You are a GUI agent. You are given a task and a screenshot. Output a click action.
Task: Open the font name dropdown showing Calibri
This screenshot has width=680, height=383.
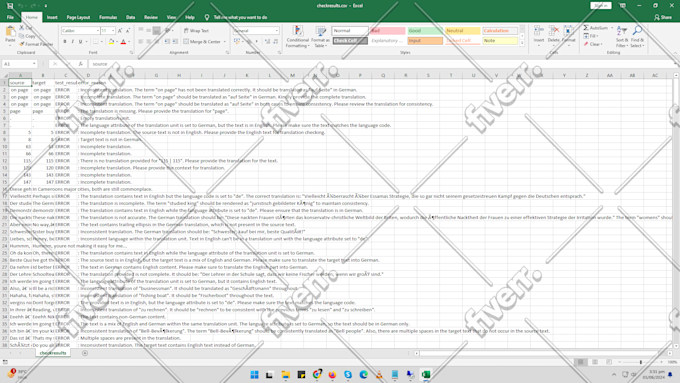click(98, 31)
